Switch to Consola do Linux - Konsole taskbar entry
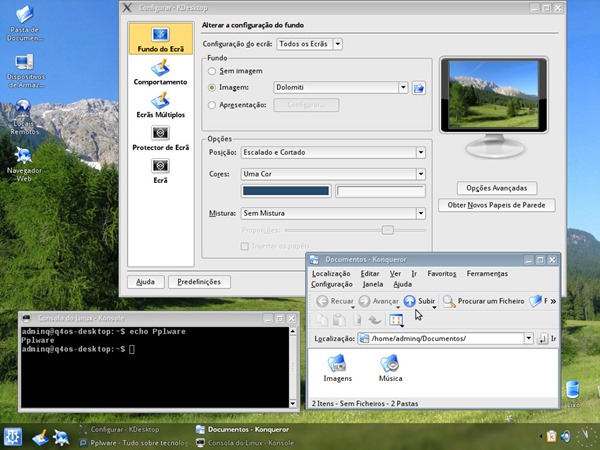The height and width of the screenshot is (450, 600). (x=245, y=443)
